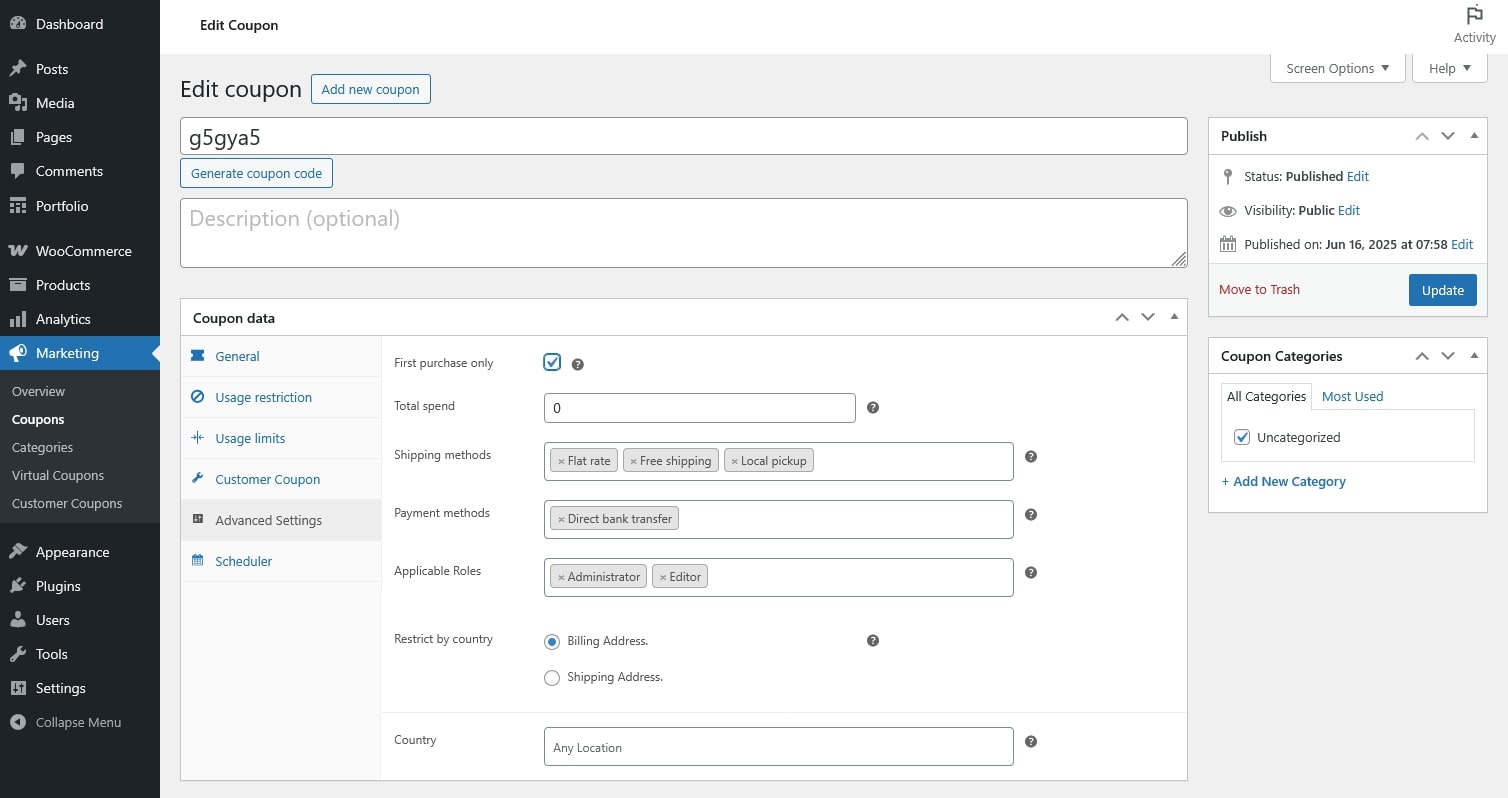This screenshot has height=798, width=1508.
Task: Remove the Flat rate shipping tag
Action: point(561,461)
